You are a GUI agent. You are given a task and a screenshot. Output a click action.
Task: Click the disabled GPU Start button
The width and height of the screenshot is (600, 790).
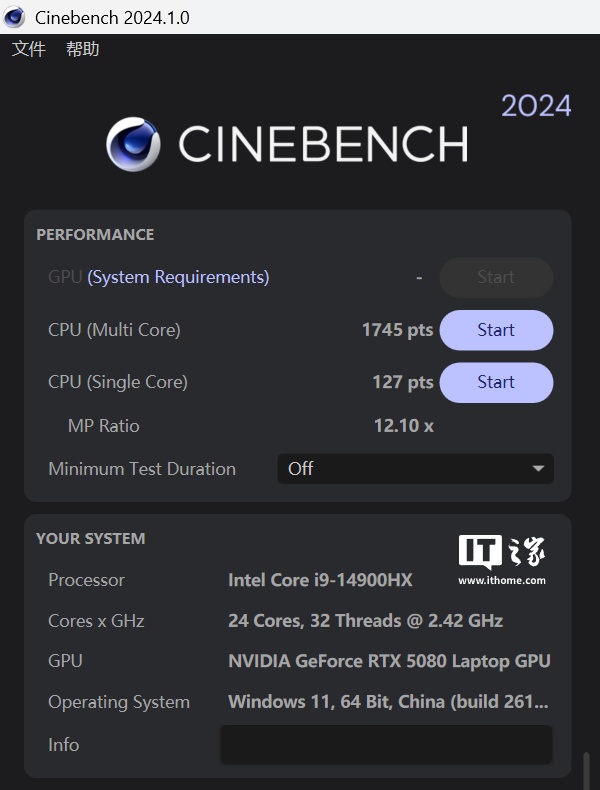496,277
